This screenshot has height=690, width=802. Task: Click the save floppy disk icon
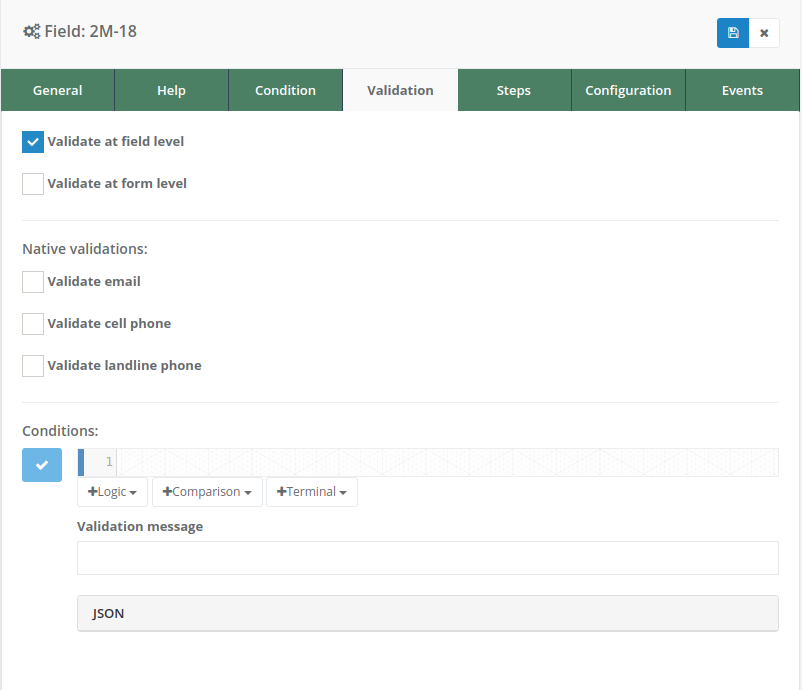point(733,33)
